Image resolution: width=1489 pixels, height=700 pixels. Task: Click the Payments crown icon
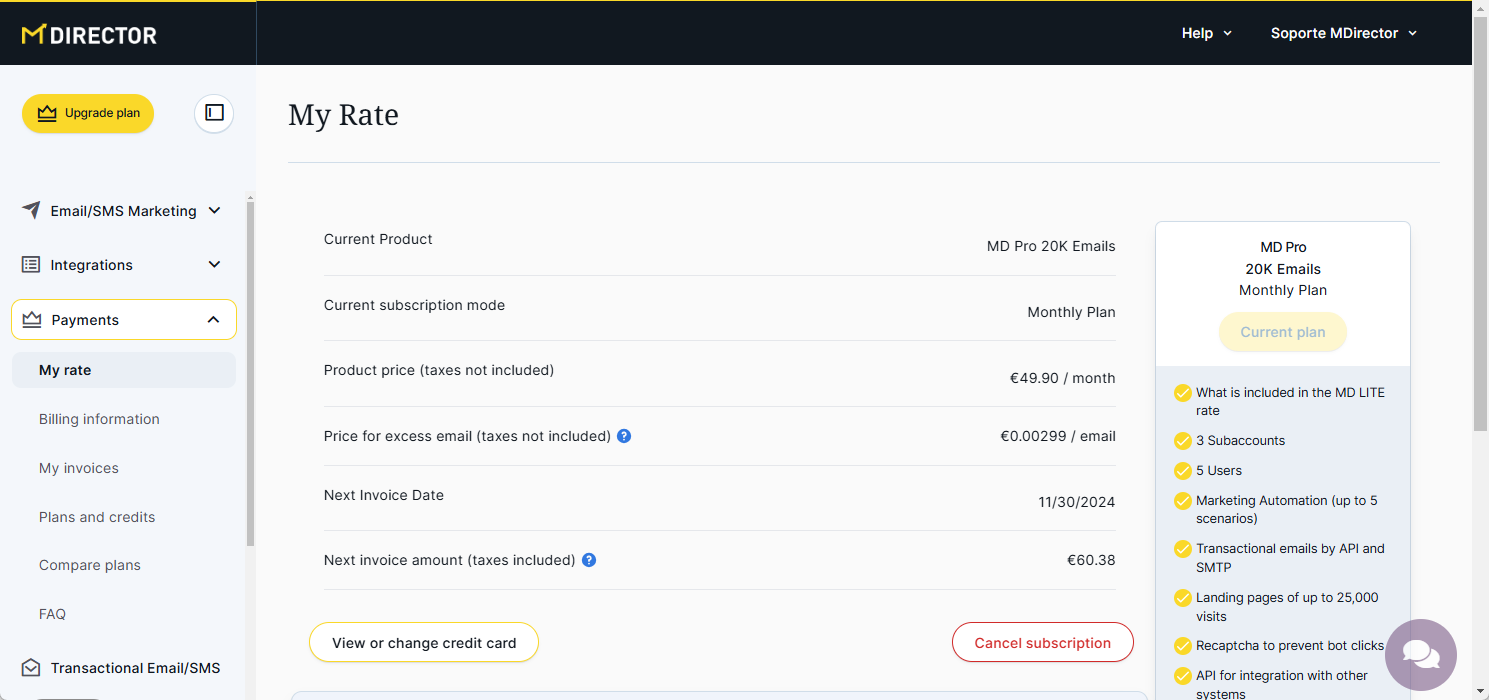coord(32,320)
